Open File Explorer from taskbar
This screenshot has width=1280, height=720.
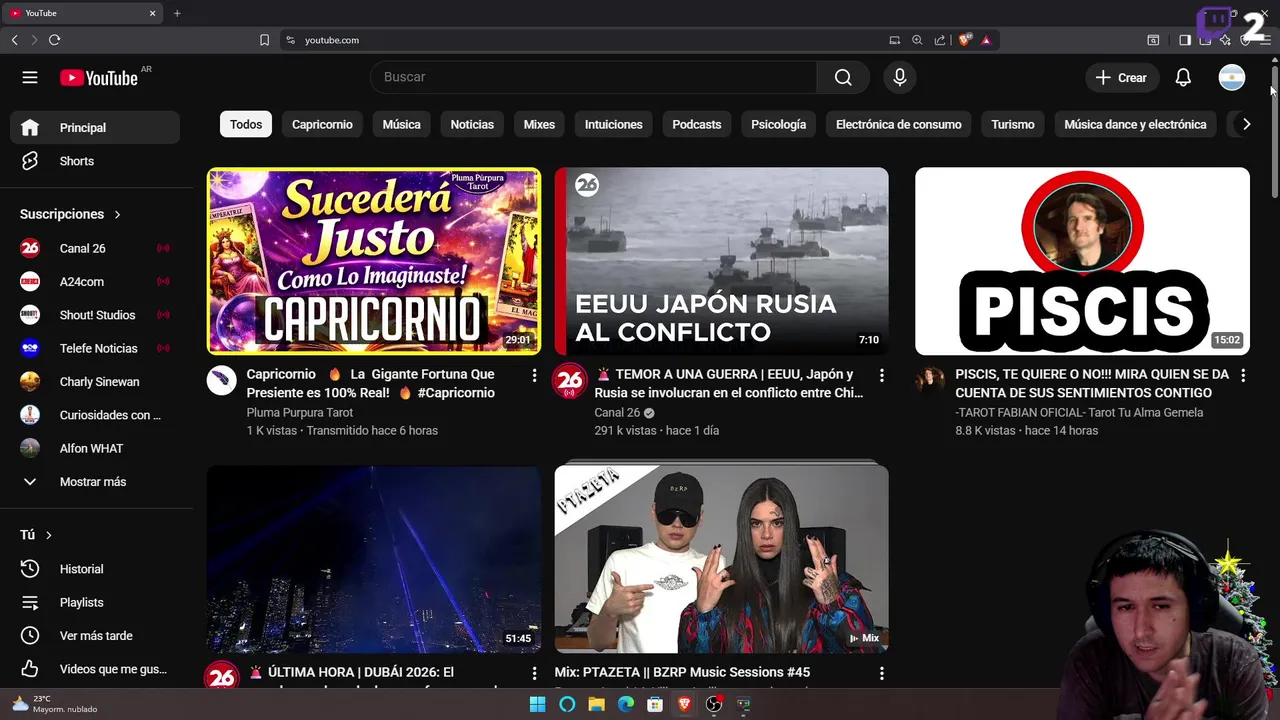coord(596,704)
